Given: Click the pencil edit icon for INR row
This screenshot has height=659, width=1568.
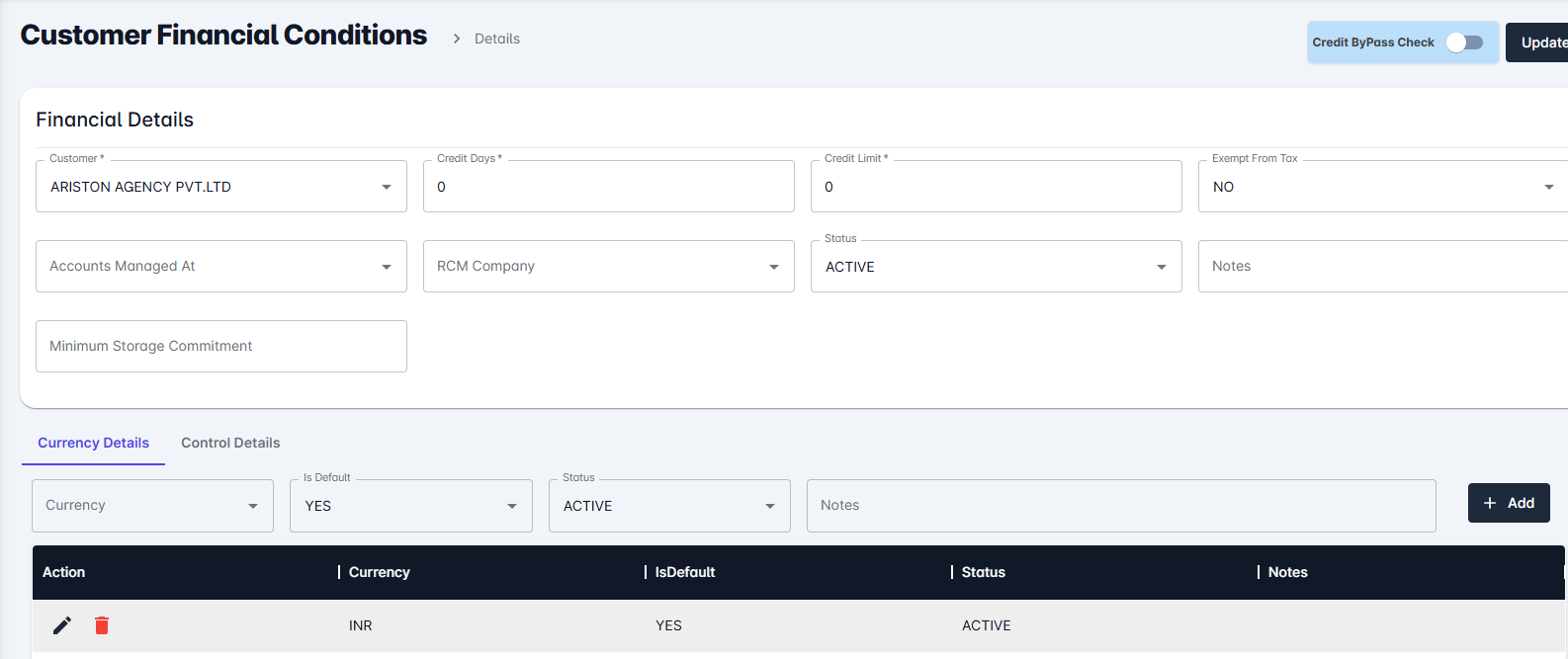Looking at the screenshot, I should coord(62,625).
